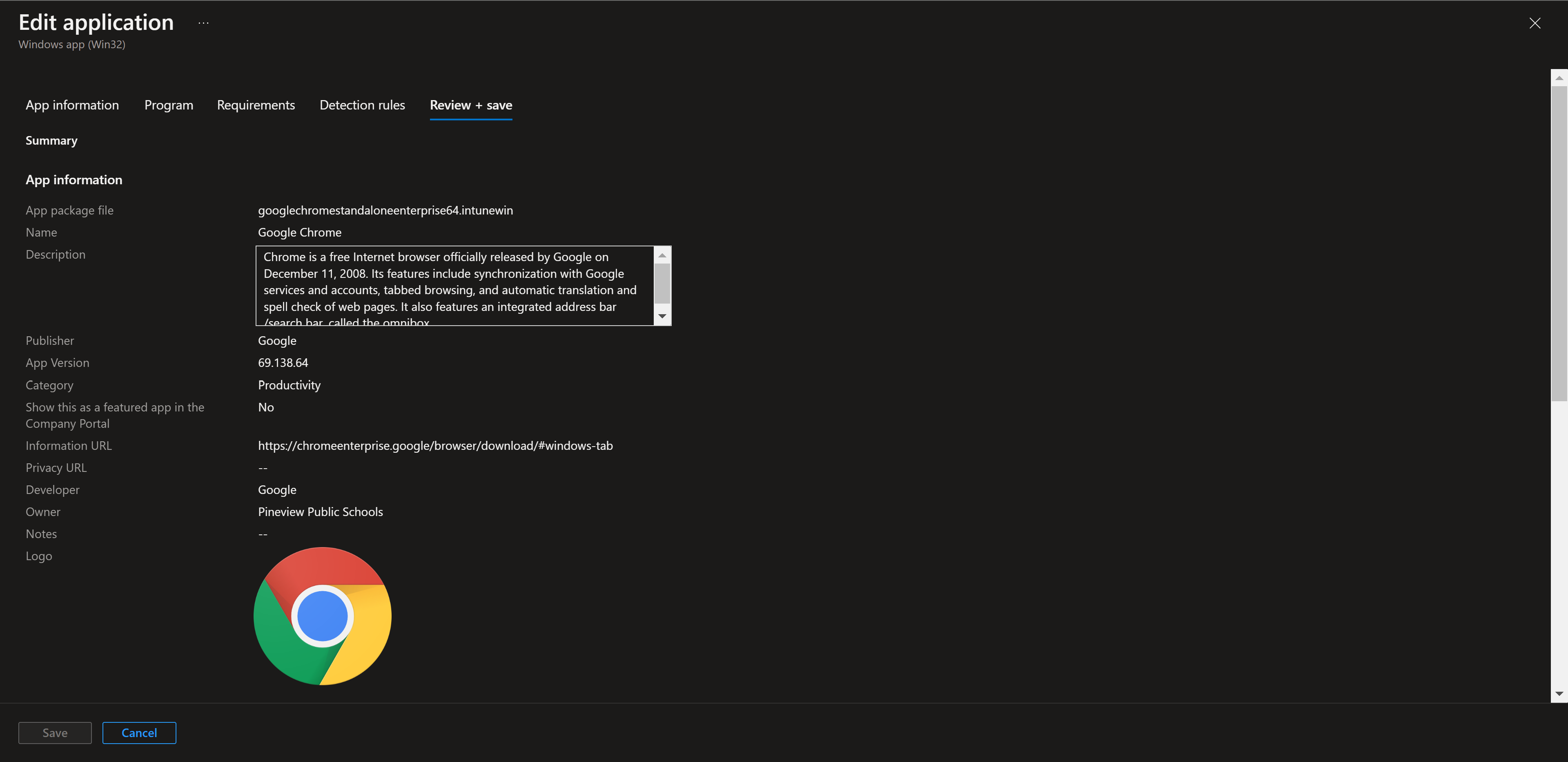Select the Detection rules tab
The width and height of the screenshot is (1568, 762).
click(x=362, y=105)
